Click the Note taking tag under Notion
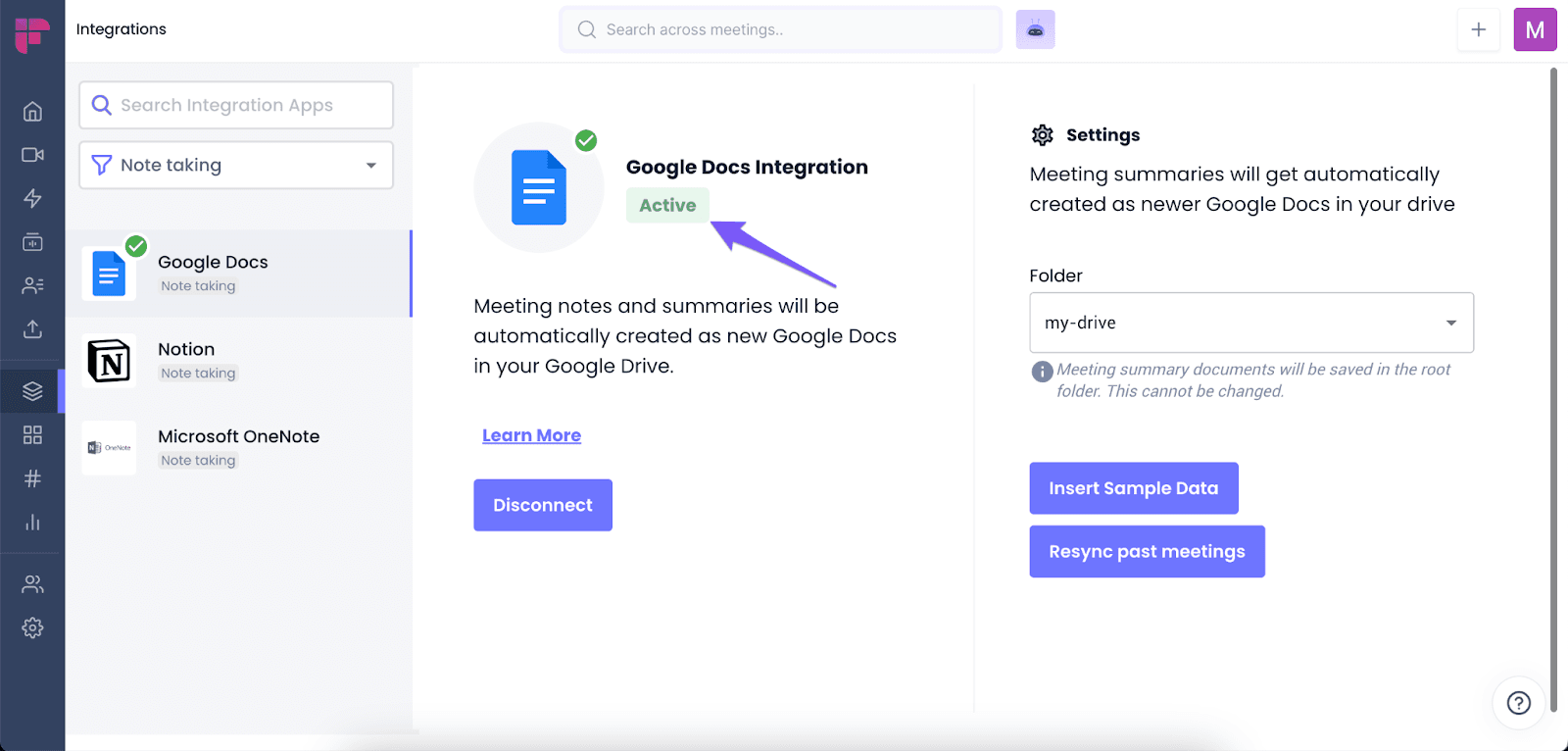The width and height of the screenshot is (1568, 751). (x=198, y=374)
